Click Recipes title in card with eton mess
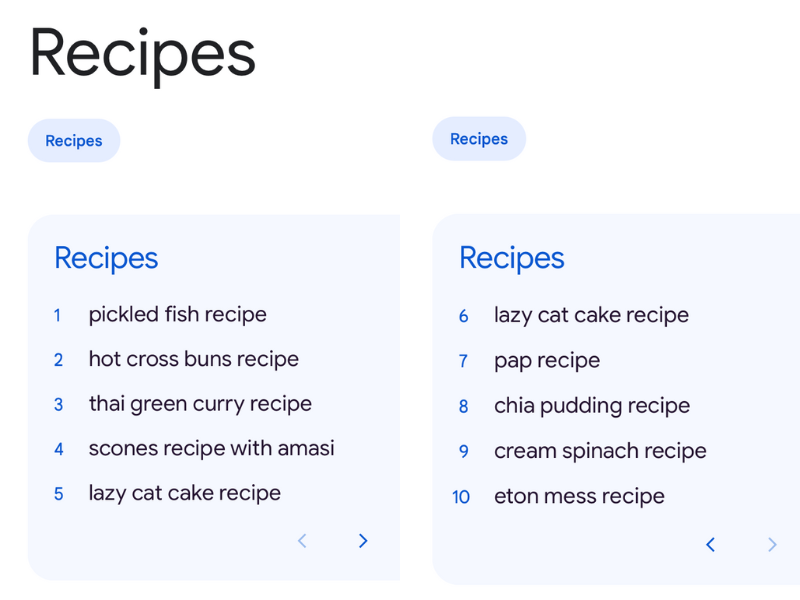800x600 pixels. point(512,258)
